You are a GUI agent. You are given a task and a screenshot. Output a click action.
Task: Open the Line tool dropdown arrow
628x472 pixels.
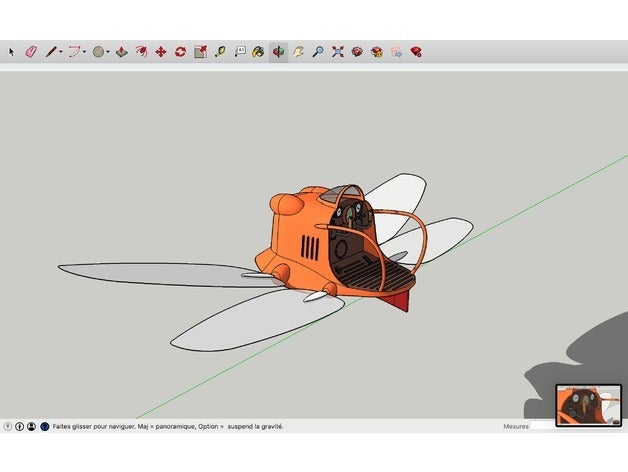click(x=61, y=51)
